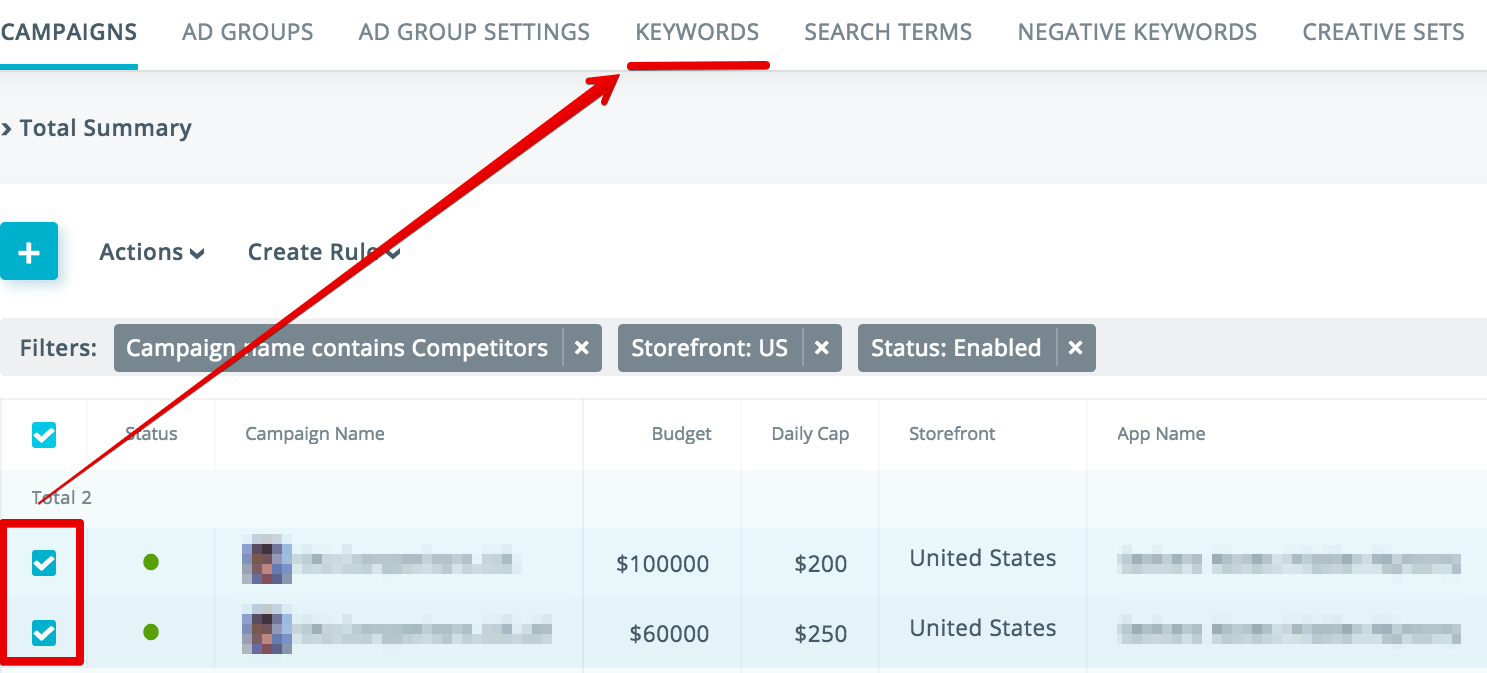Sort by the Budget column header
Screen dimensions: 1487x673
[x=681, y=434]
